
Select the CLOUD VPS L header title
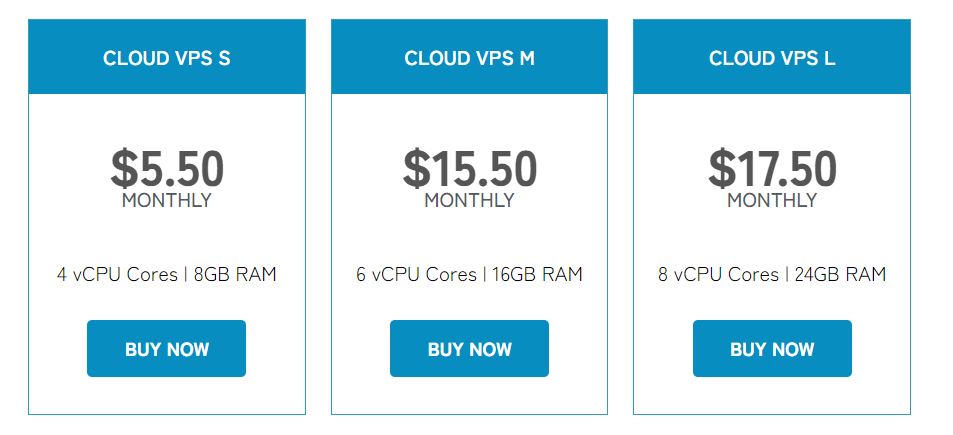772,58
